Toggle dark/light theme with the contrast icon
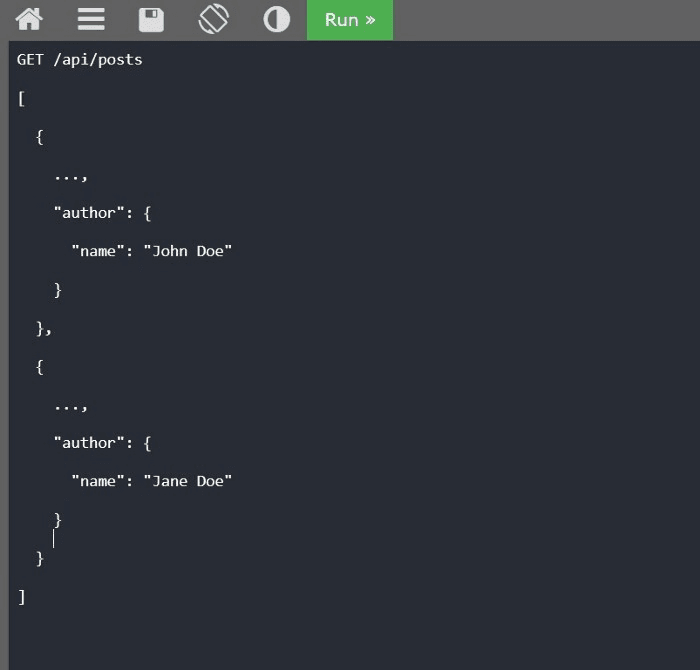The image size is (700, 670). pos(276,19)
